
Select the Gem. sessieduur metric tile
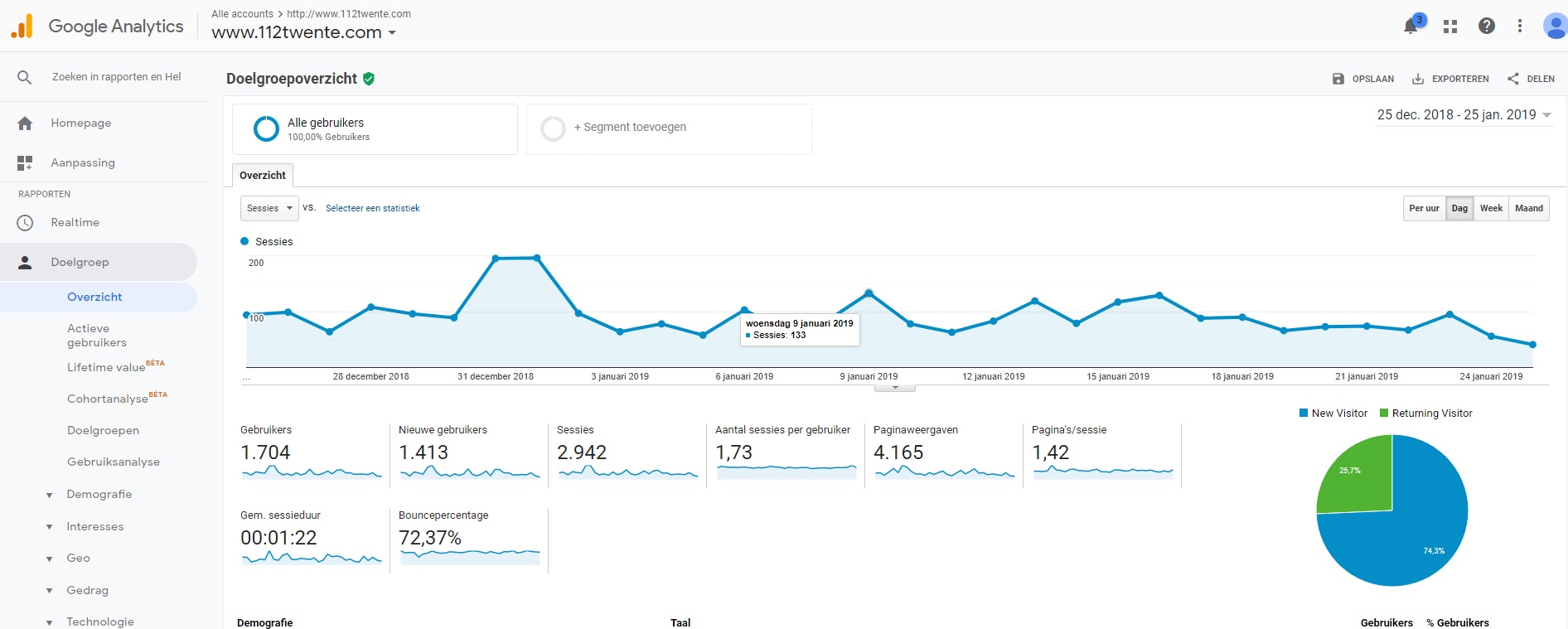(x=311, y=539)
